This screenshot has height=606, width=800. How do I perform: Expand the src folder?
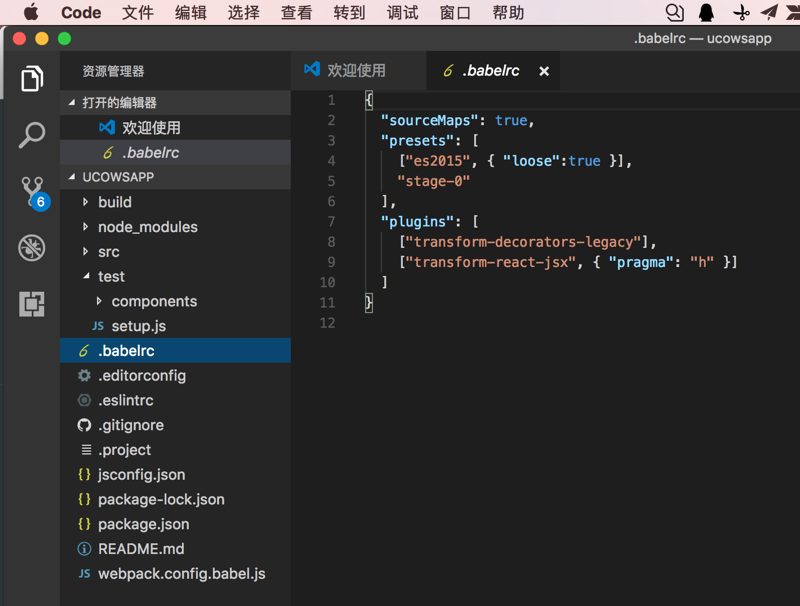85,251
